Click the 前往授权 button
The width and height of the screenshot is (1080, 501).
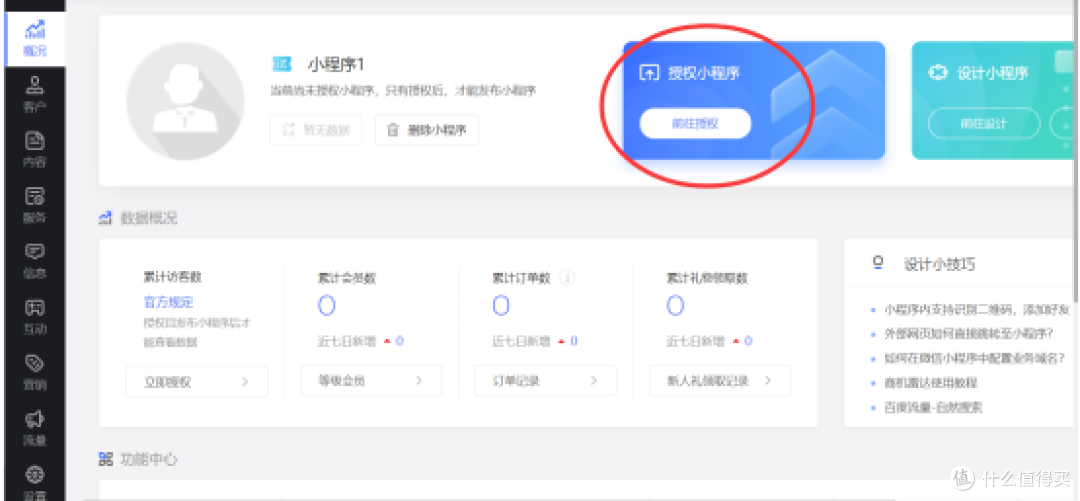tap(695, 124)
